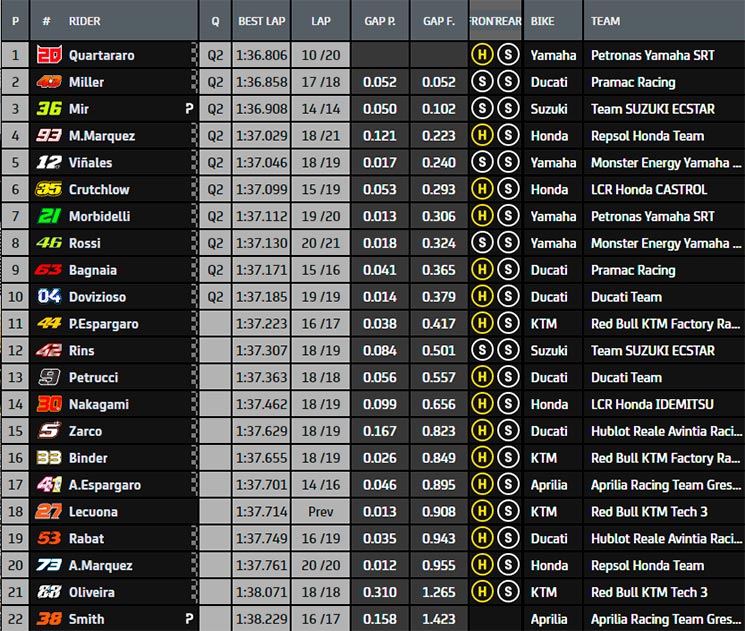This screenshot has height=631, width=745.
Task: Click Petrucci's number 9 badge
Action: (x=49, y=377)
